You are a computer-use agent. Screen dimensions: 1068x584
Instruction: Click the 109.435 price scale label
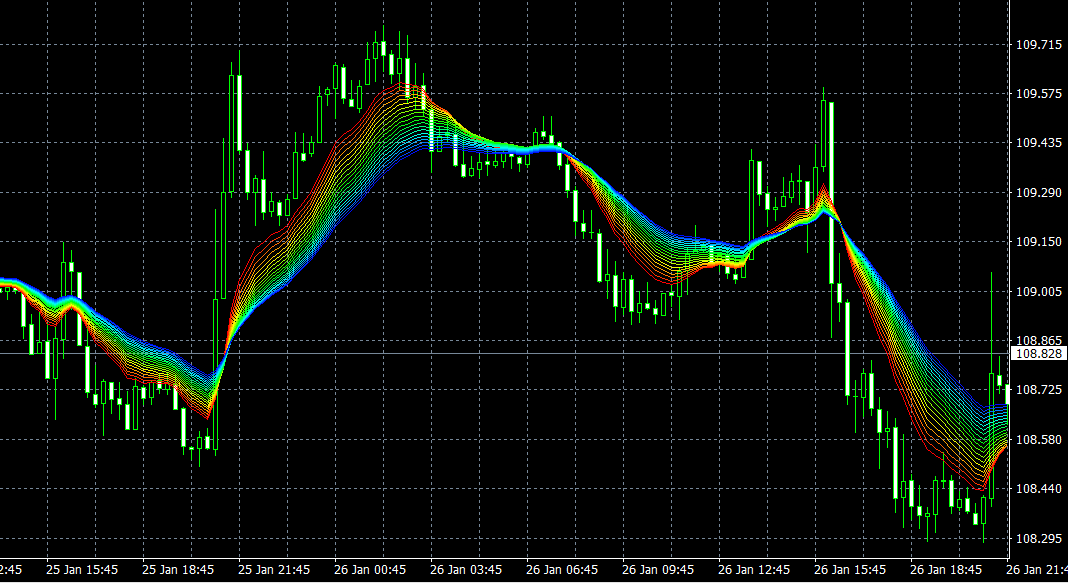(x=1038, y=143)
